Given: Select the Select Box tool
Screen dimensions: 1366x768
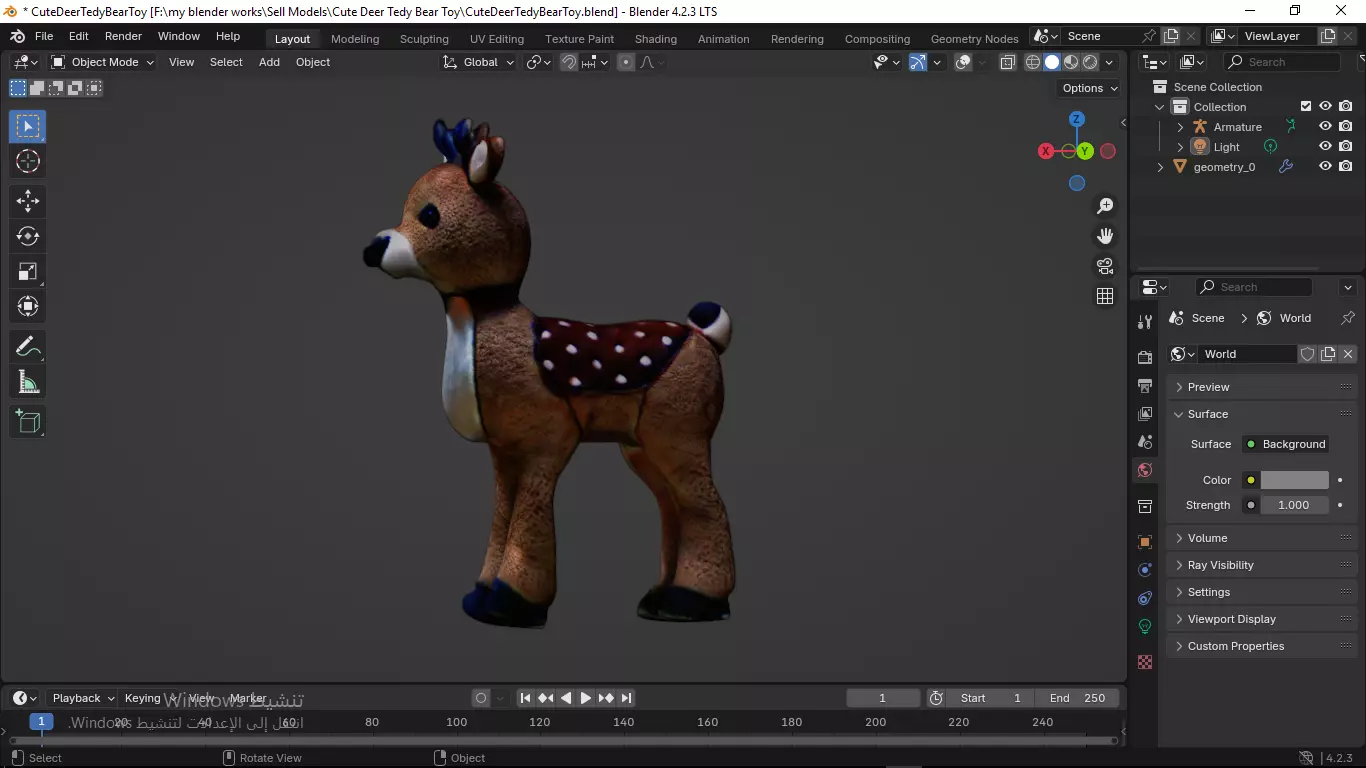Looking at the screenshot, I should (x=28, y=126).
